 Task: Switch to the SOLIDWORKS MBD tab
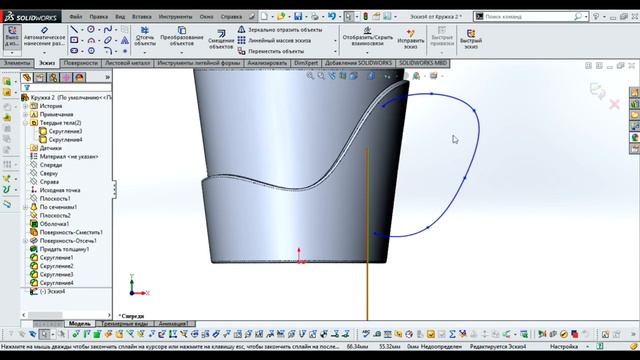click(422, 63)
